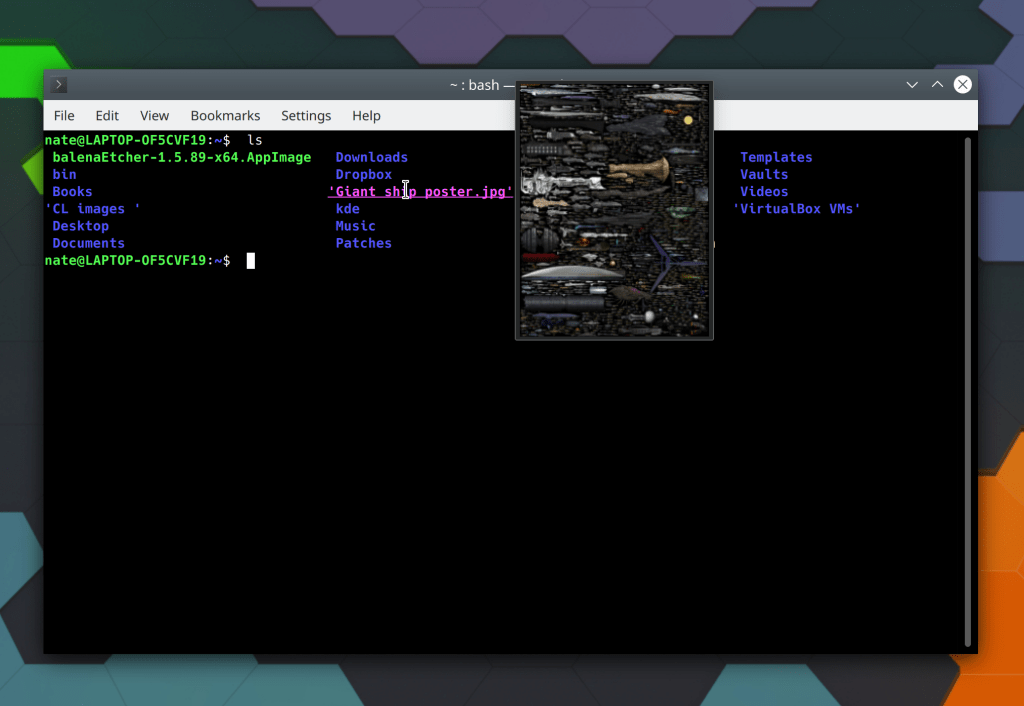The height and width of the screenshot is (706, 1024).
Task: Click the terminal's vertical scrollbar
Action: pyautogui.click(x=967, y=390)
